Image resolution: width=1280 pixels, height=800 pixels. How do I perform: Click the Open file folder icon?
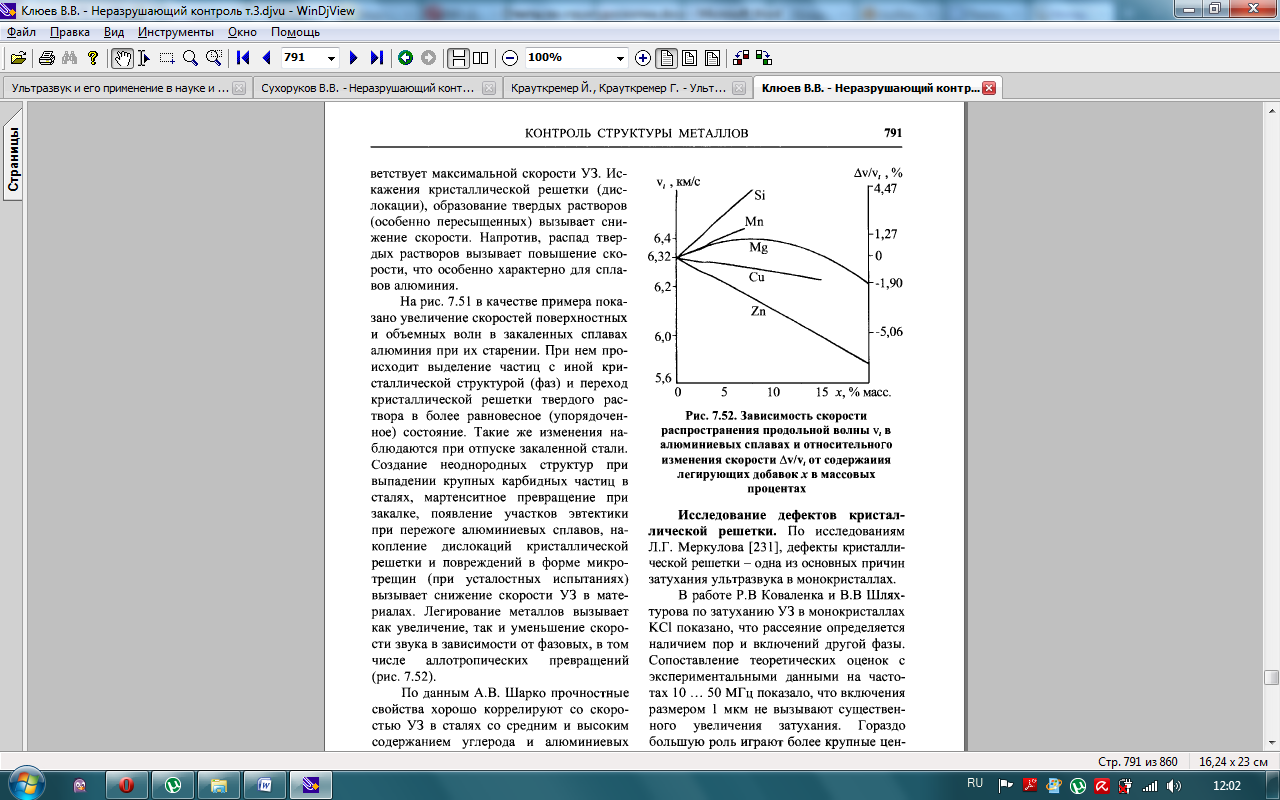(x=18, y=58)
